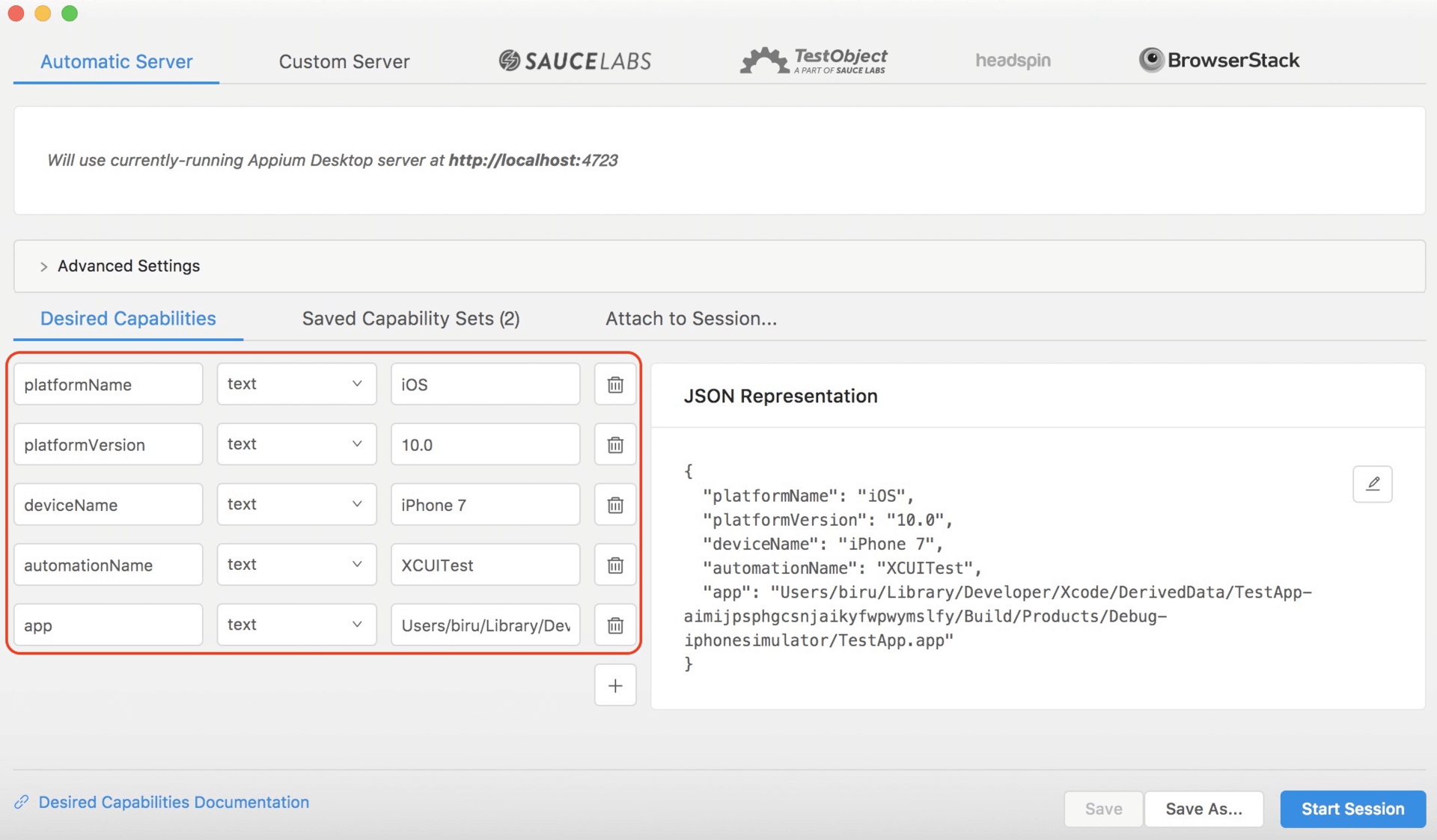The image size is (1437, 840).
Task: Switch to the BrowserStack tab
Action: [x=1219, y=61]
